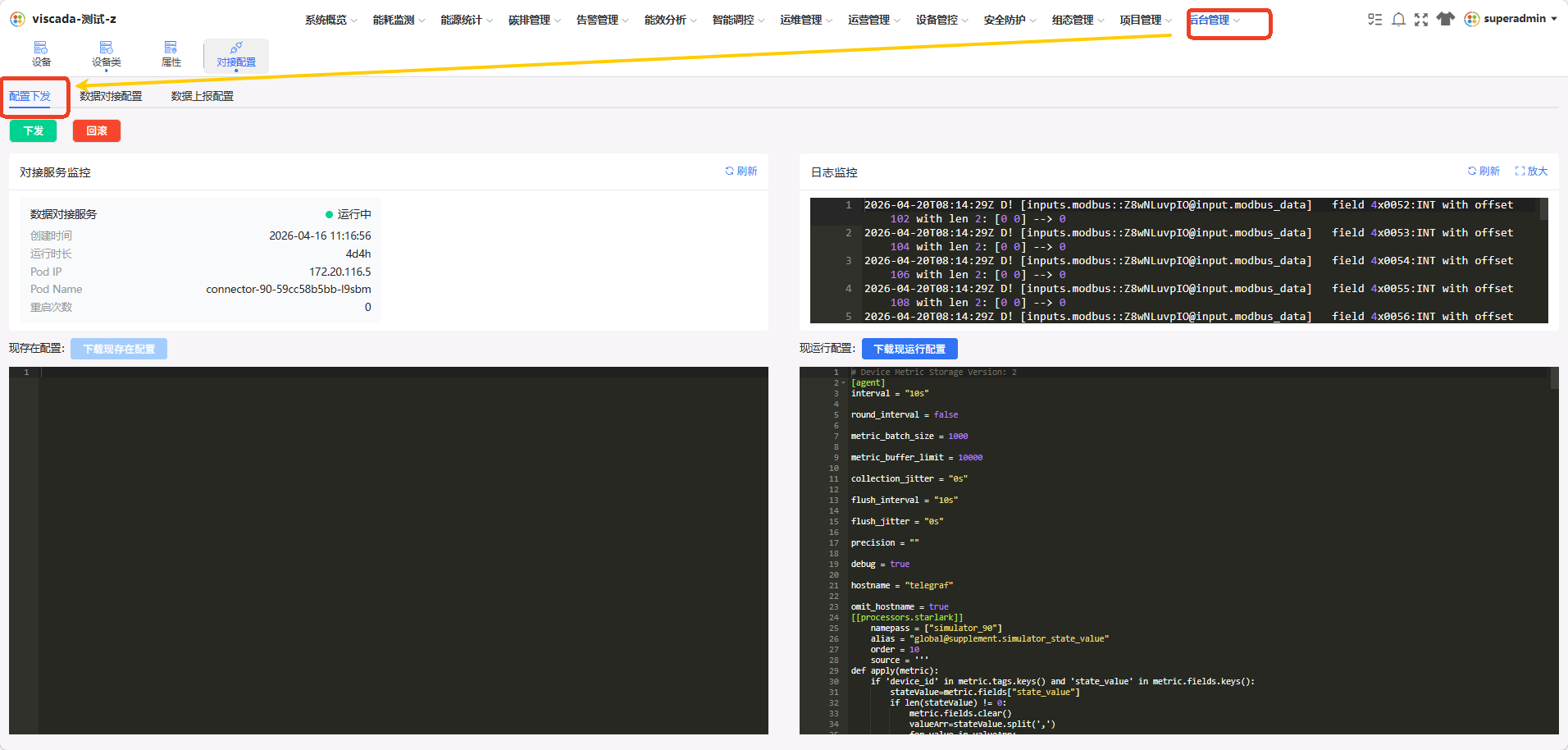
Task: Click the 重启次数 value 0
Action: (367, 308)
